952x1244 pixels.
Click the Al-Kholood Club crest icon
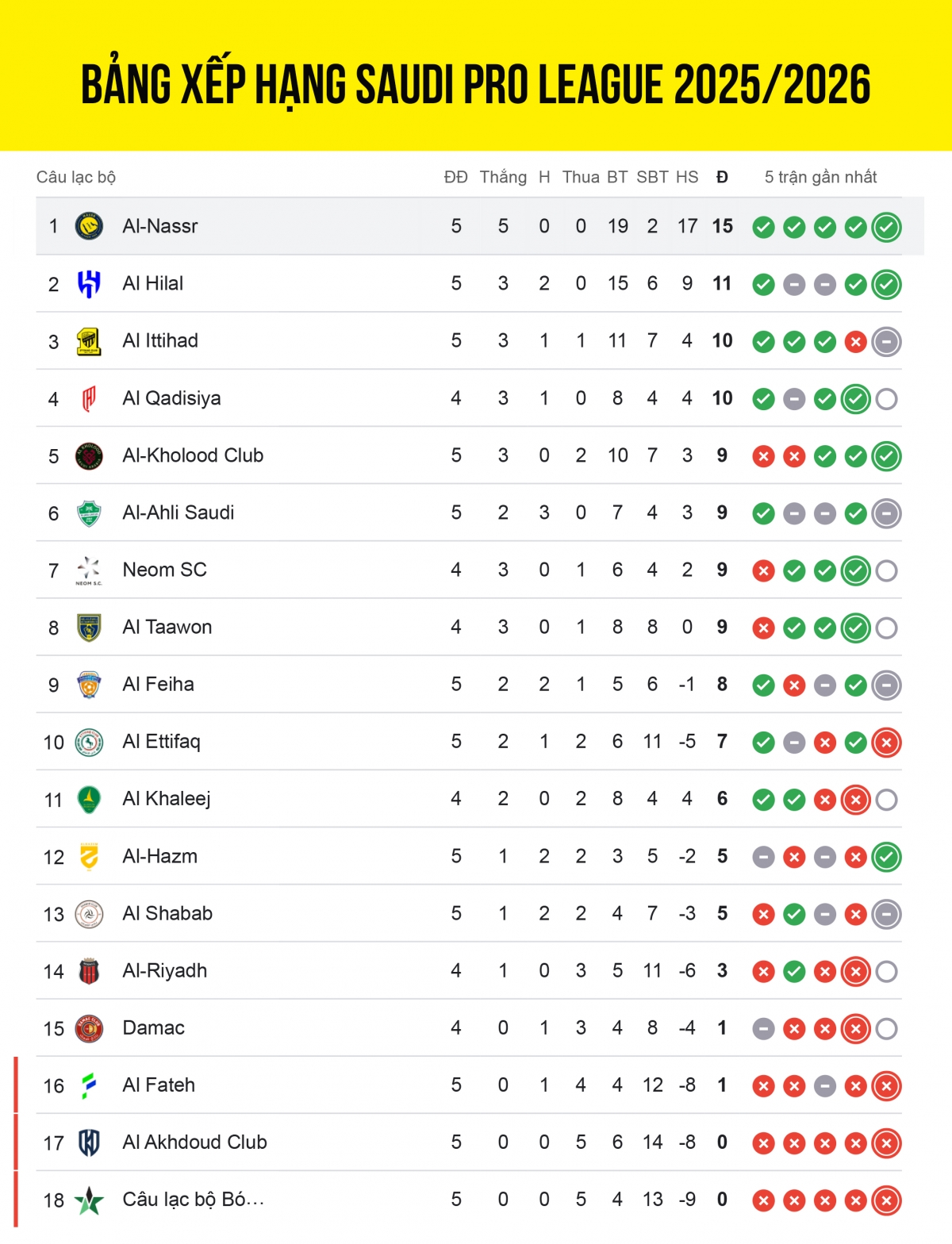(89, 456)
